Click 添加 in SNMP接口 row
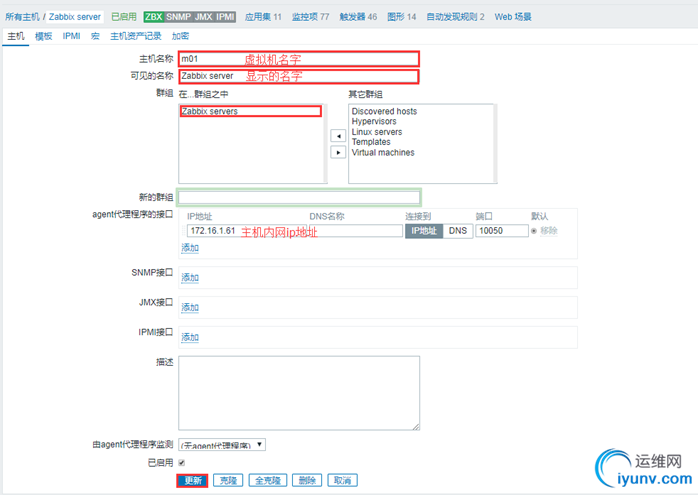This screenshot has height=495, width=698. click(x=190, y=278)
